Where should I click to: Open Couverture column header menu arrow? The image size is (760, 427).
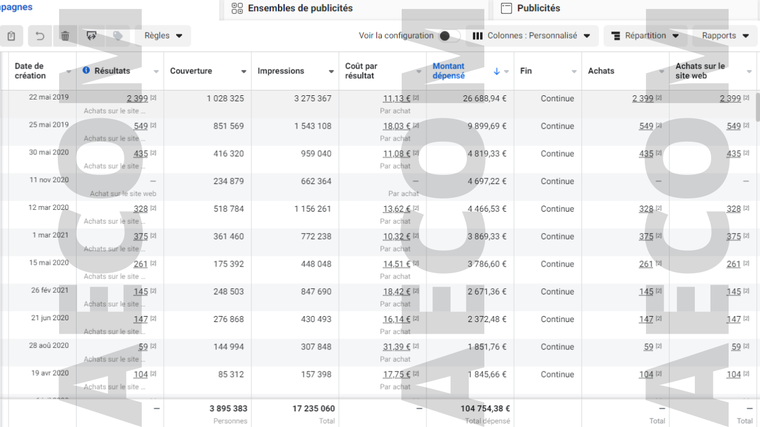tap(243, 72)
